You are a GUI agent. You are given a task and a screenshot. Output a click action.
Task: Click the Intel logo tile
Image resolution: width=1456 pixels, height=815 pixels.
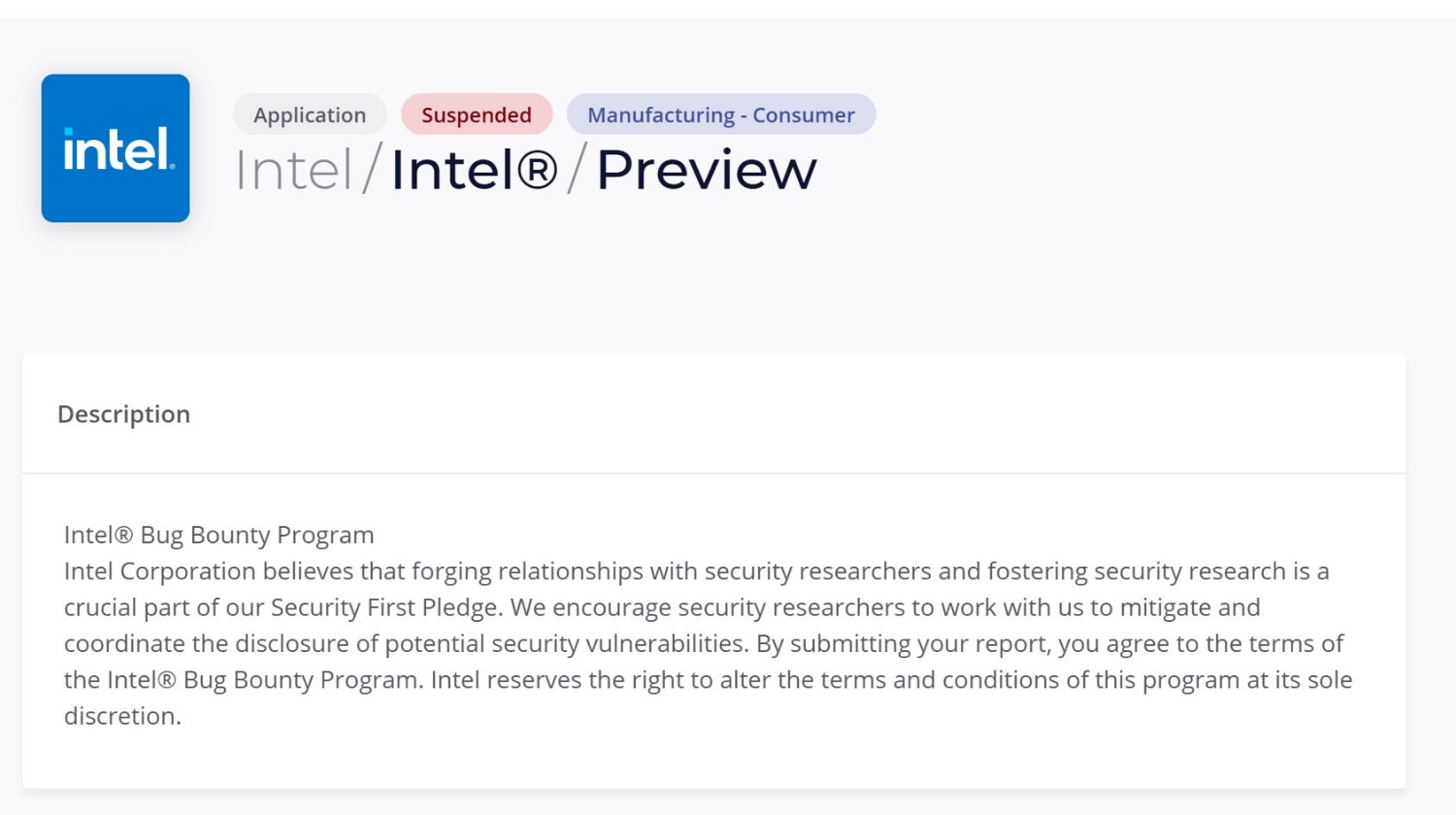pos(116,148)
